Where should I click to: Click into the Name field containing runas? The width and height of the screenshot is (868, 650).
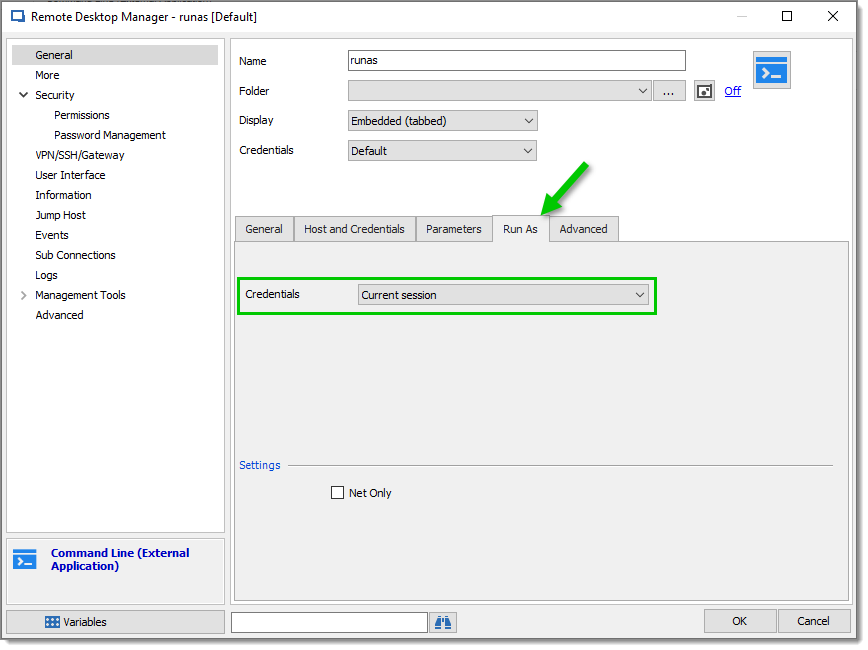pyautogui.click(x=517, y=60)
